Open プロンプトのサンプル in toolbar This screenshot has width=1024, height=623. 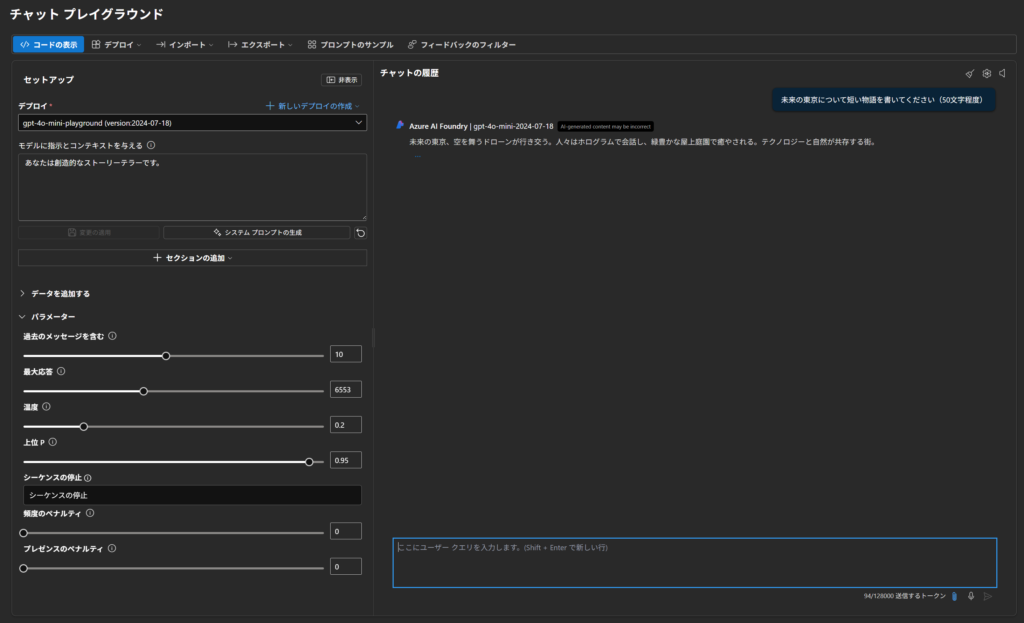pos(350,45)
